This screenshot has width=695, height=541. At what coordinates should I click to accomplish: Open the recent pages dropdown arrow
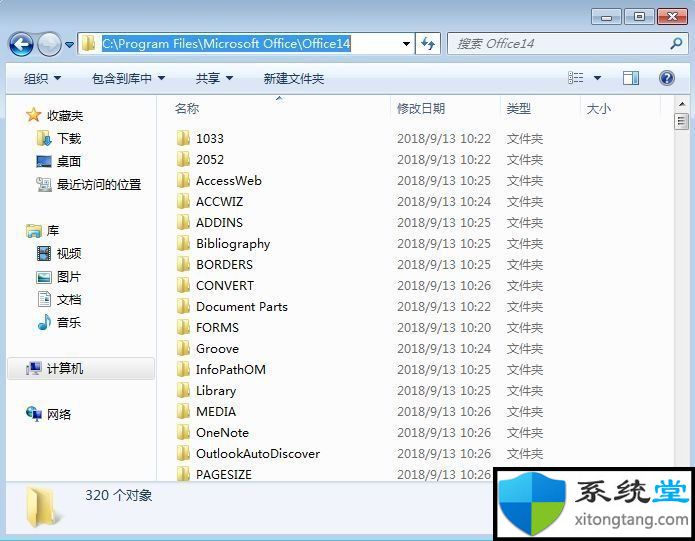coord(69,44)
